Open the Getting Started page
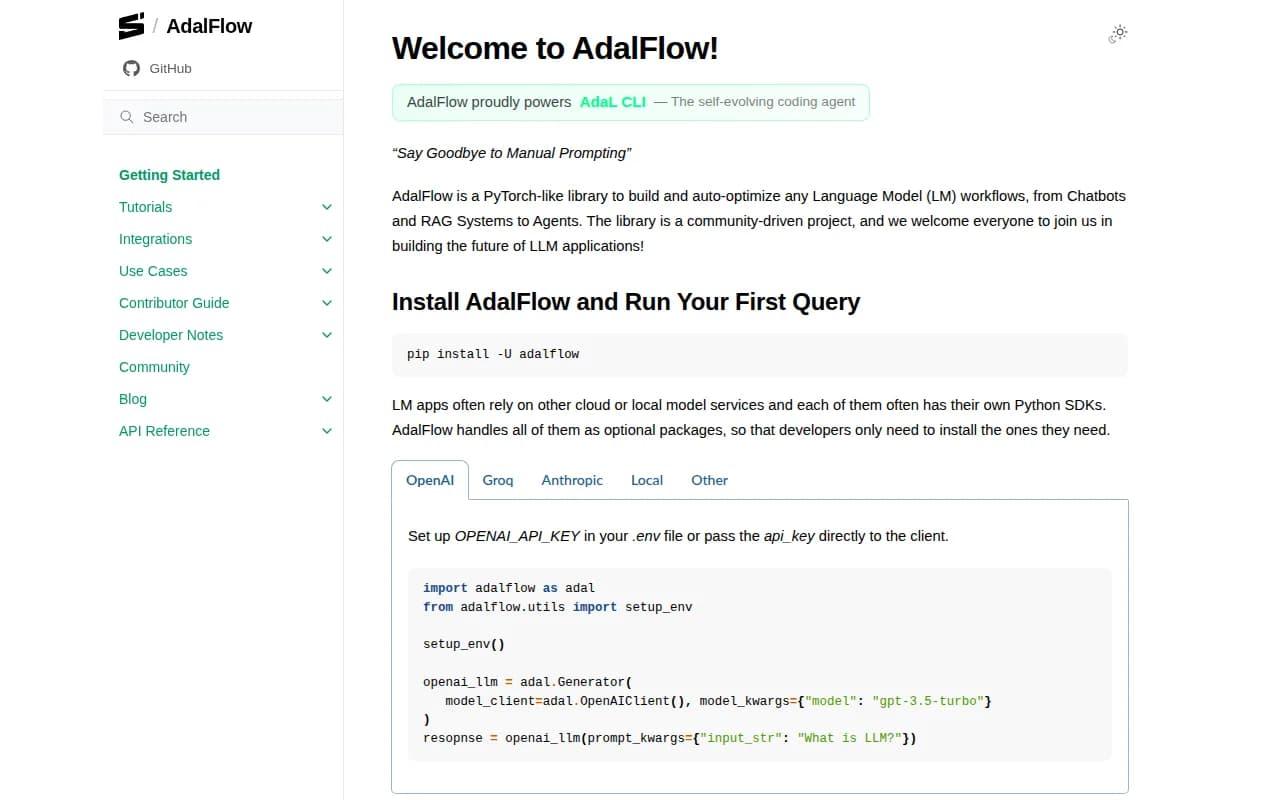 (169, 175)
